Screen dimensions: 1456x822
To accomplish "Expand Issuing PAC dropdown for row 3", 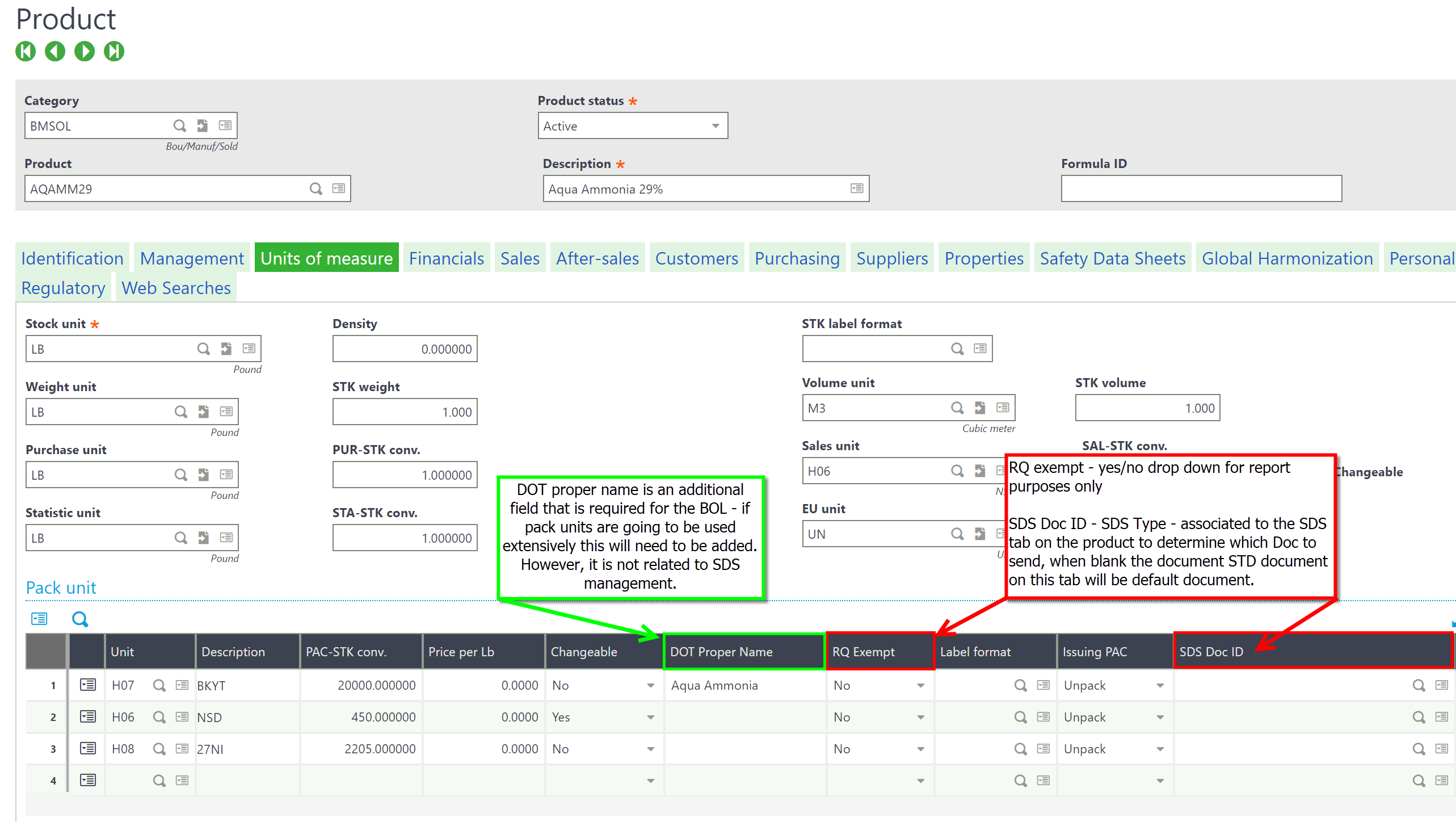I will [x=1160, y=749].
